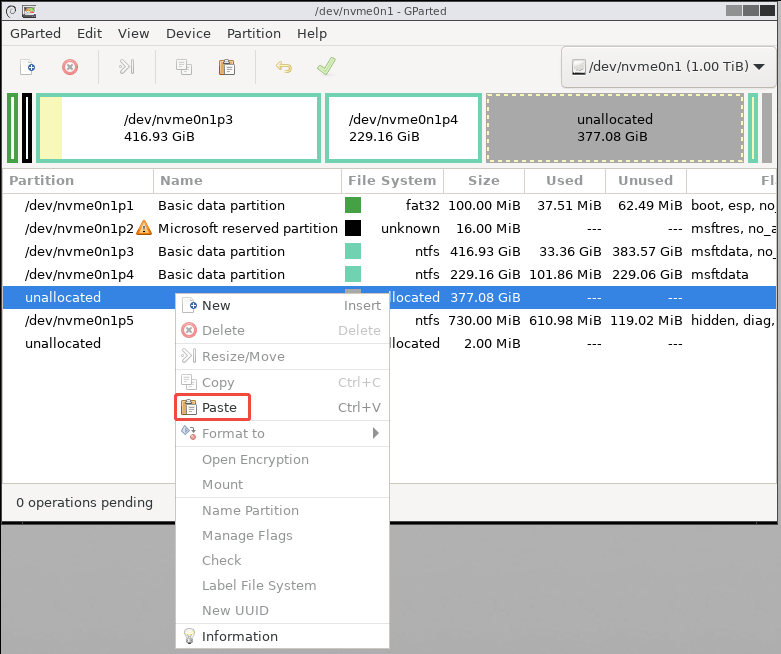The height and width of the screenshot is (654, 781).
Task: Choose New in the context menu
Action: [282, 305]
